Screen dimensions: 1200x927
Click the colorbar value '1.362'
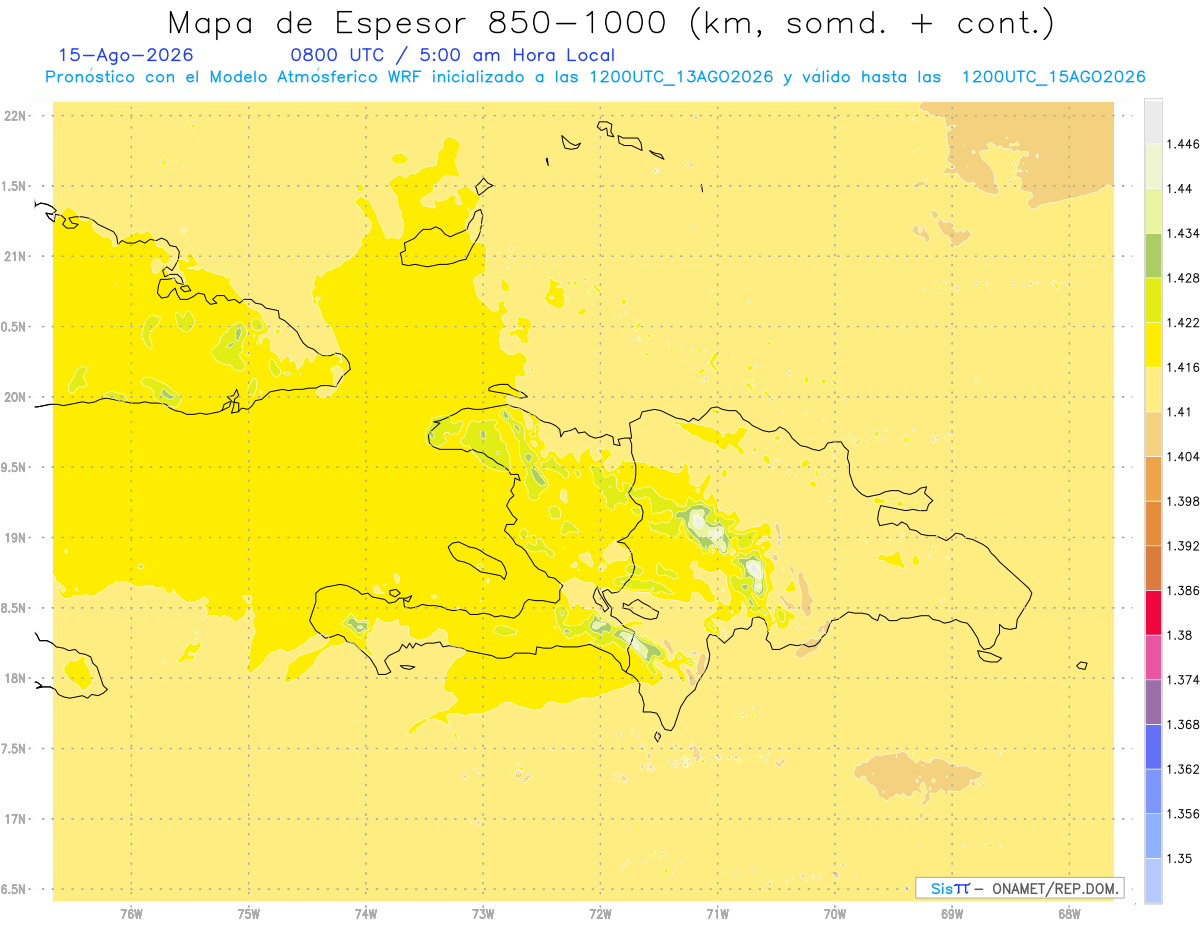point(1183,769)
